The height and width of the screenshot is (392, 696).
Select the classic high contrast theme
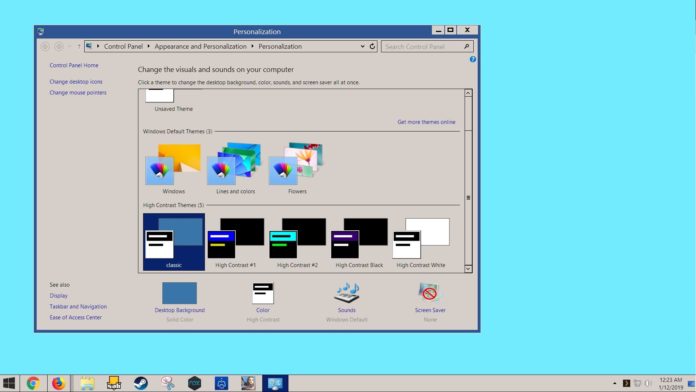(174, 242)
